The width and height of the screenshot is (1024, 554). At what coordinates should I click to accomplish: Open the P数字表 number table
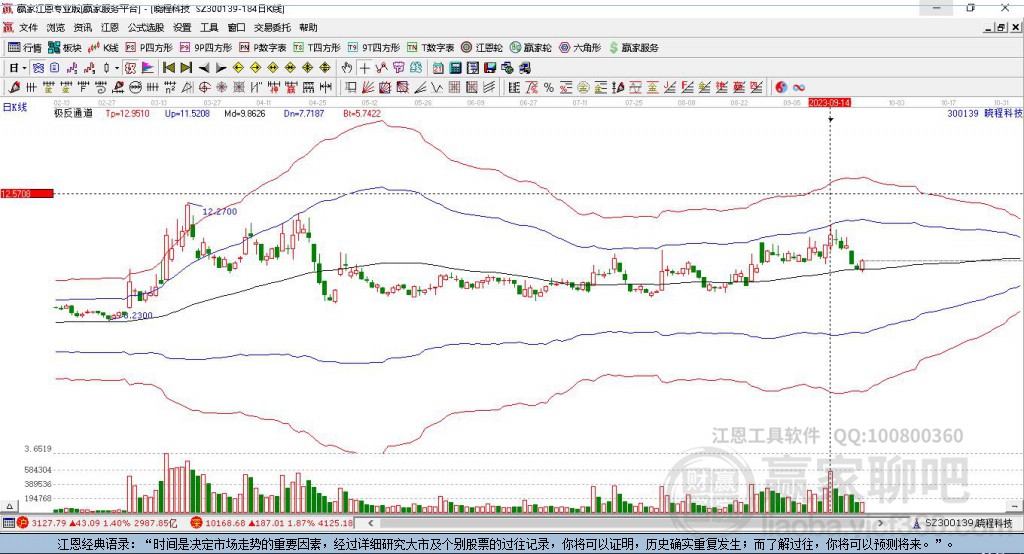[x=263, y=48]
